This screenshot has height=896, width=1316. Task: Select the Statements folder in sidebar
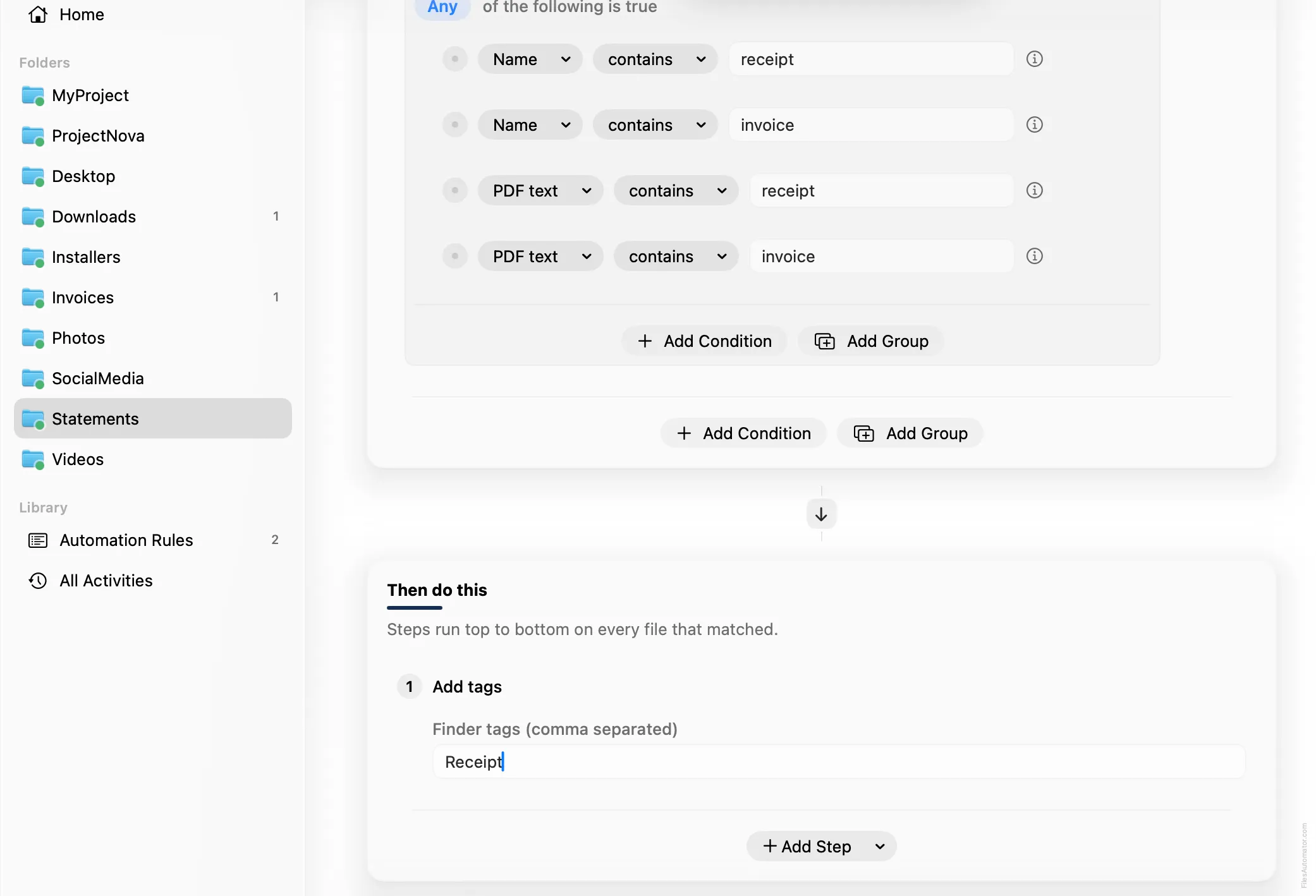[x=153, y=418]
